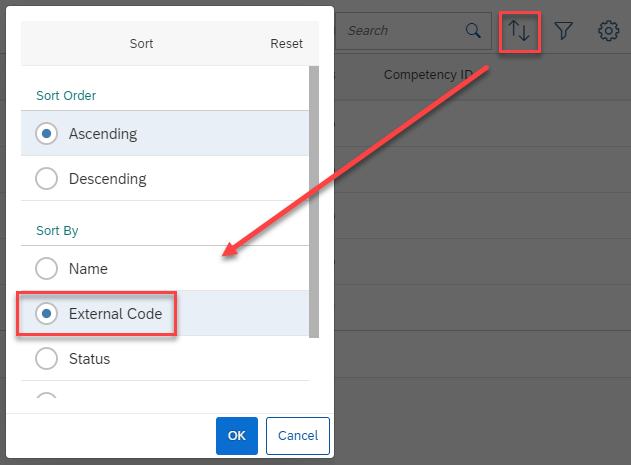
Task: Open table settings via gear icon
Action: [608, 31]
